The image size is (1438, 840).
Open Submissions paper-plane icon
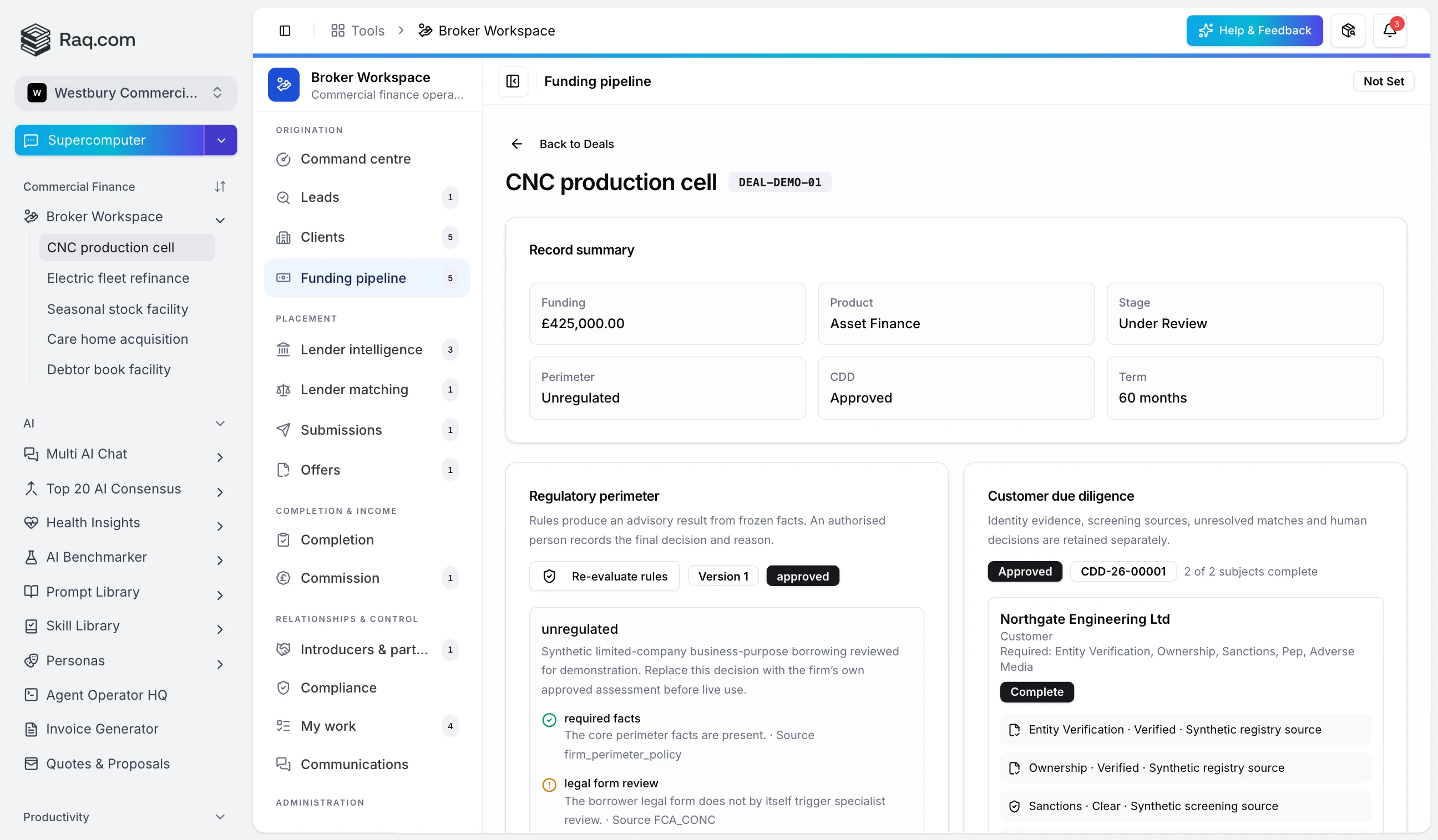(283, 430)
